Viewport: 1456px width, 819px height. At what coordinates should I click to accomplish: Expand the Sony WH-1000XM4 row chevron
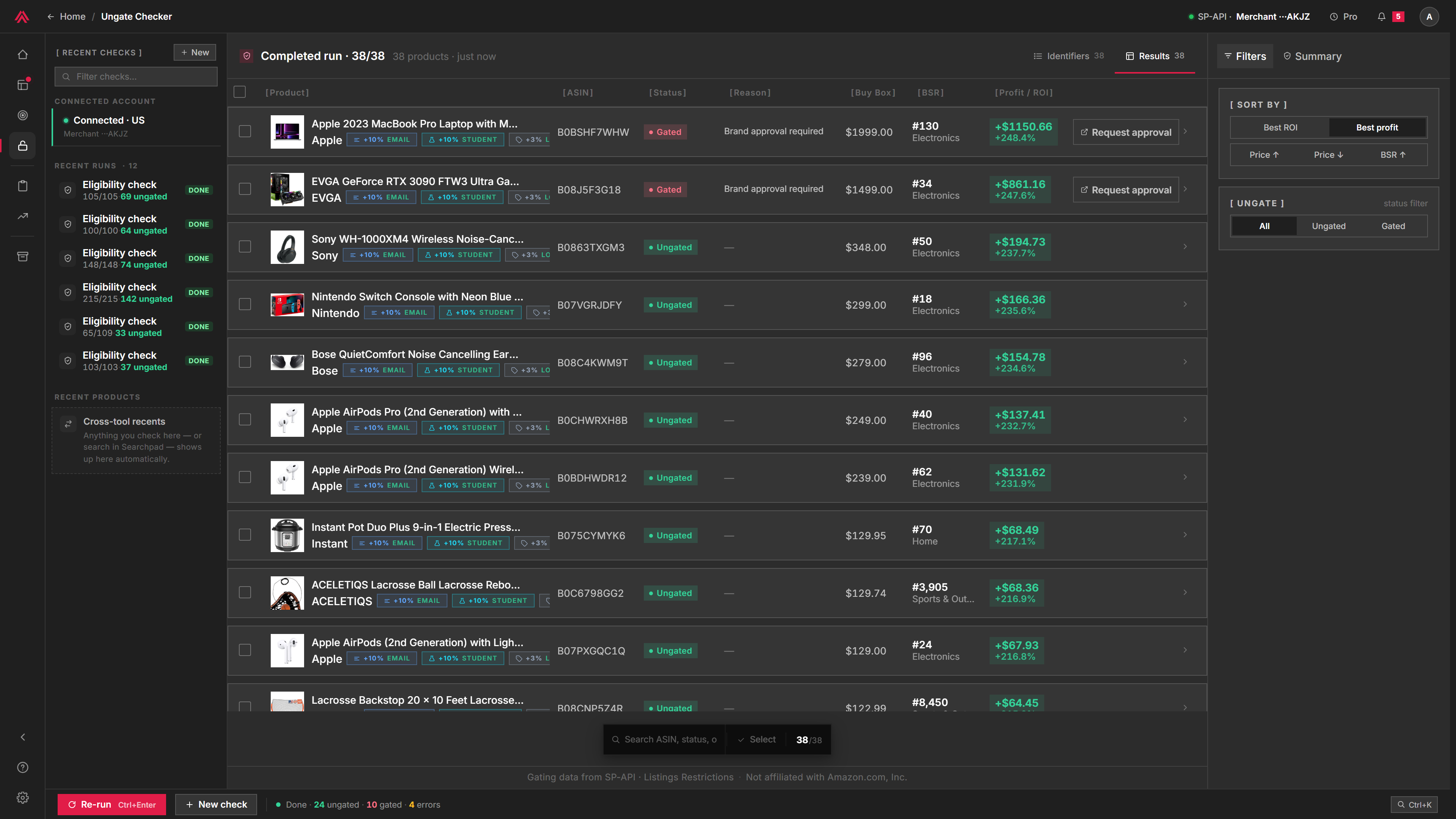[x=1185, y=246]
